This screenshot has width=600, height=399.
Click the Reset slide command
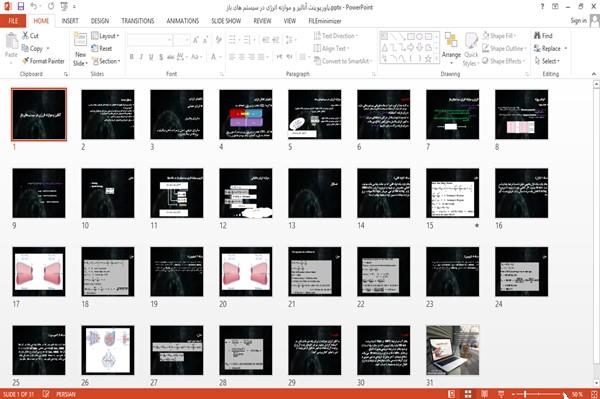click(102, 48)
